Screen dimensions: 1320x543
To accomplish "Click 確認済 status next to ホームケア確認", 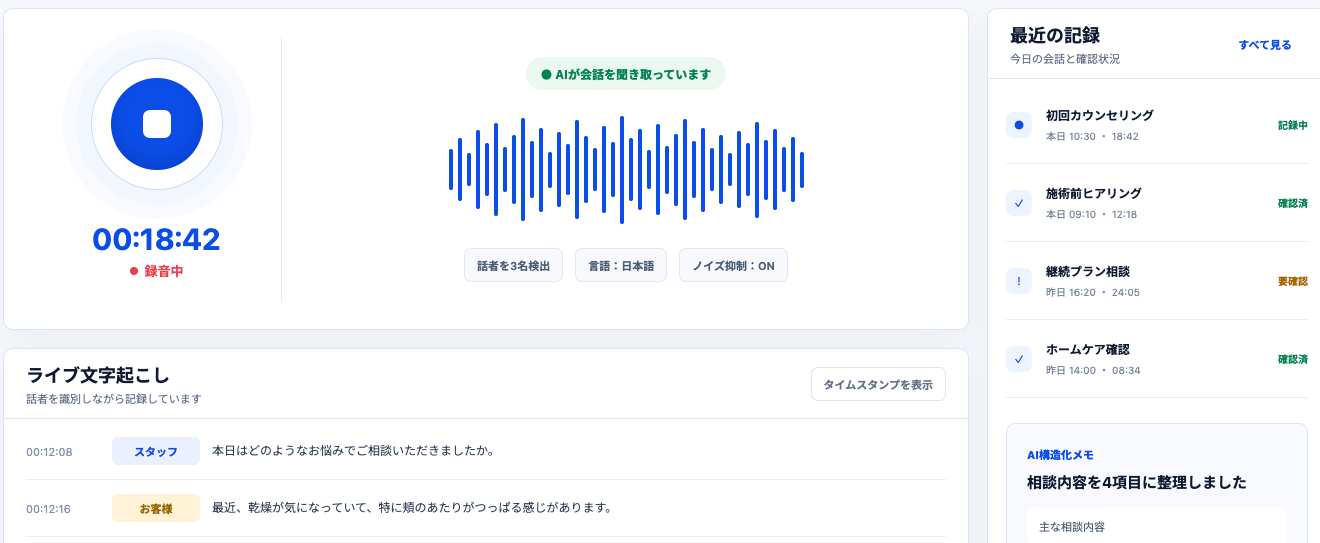I will pyautogui.click(x=1292, y=360).
